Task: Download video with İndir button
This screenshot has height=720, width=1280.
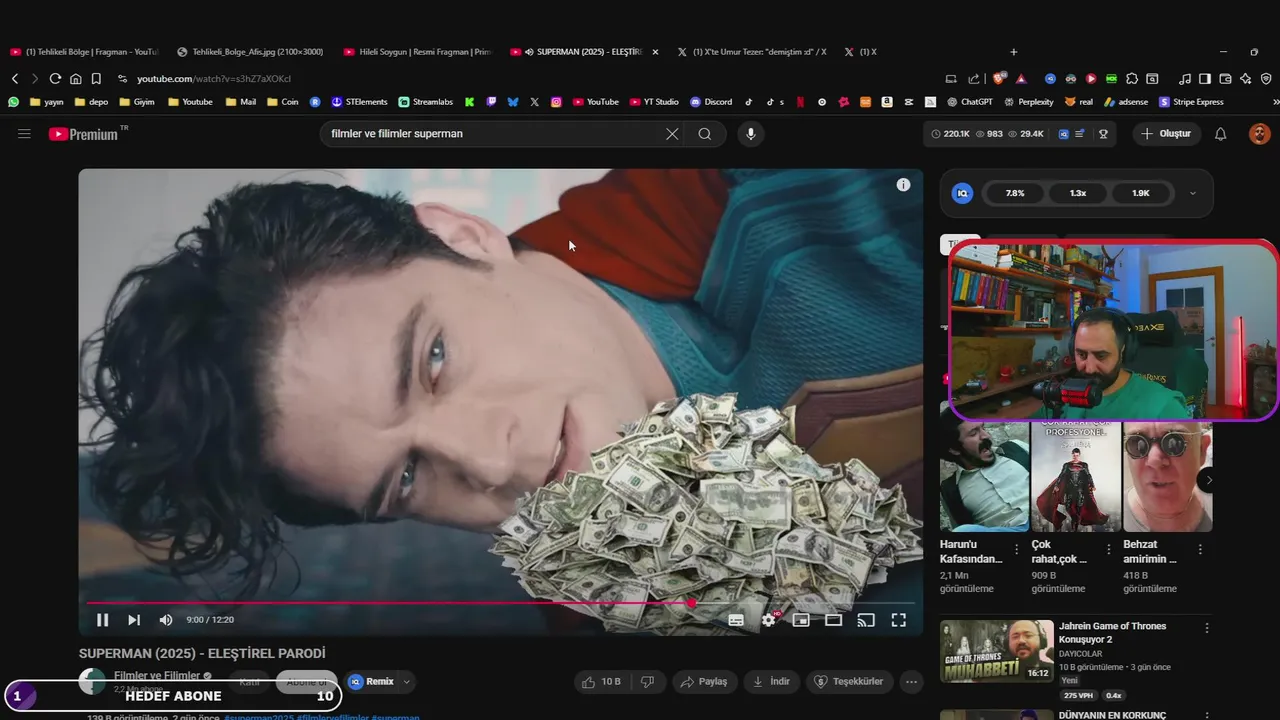Action: (771, 682)
